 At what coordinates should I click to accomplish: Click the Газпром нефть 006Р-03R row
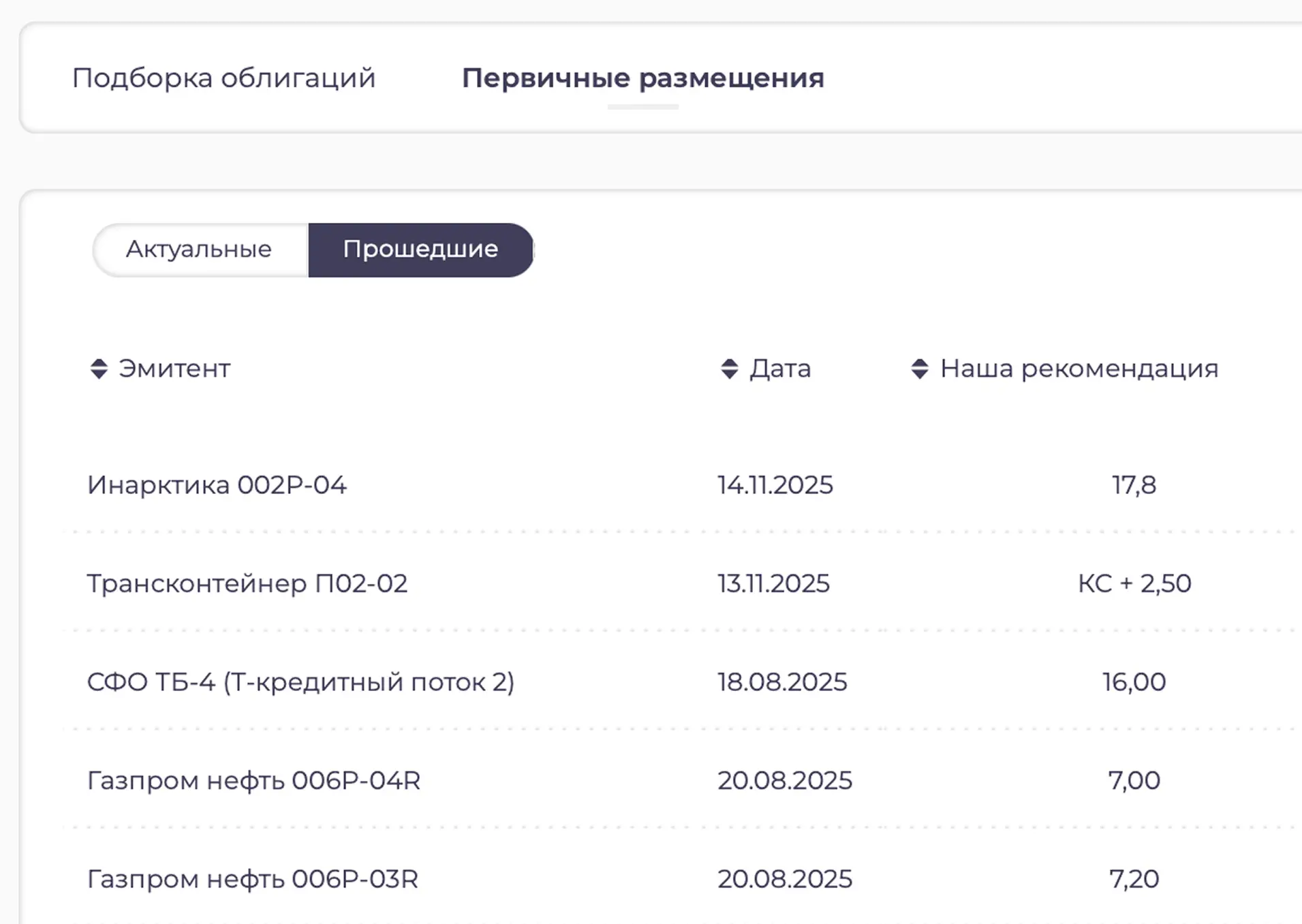pos(253,878)
